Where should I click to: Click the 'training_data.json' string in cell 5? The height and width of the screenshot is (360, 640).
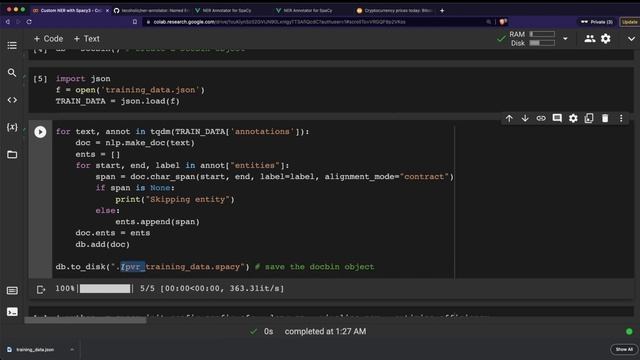click(x=151, y=90)
